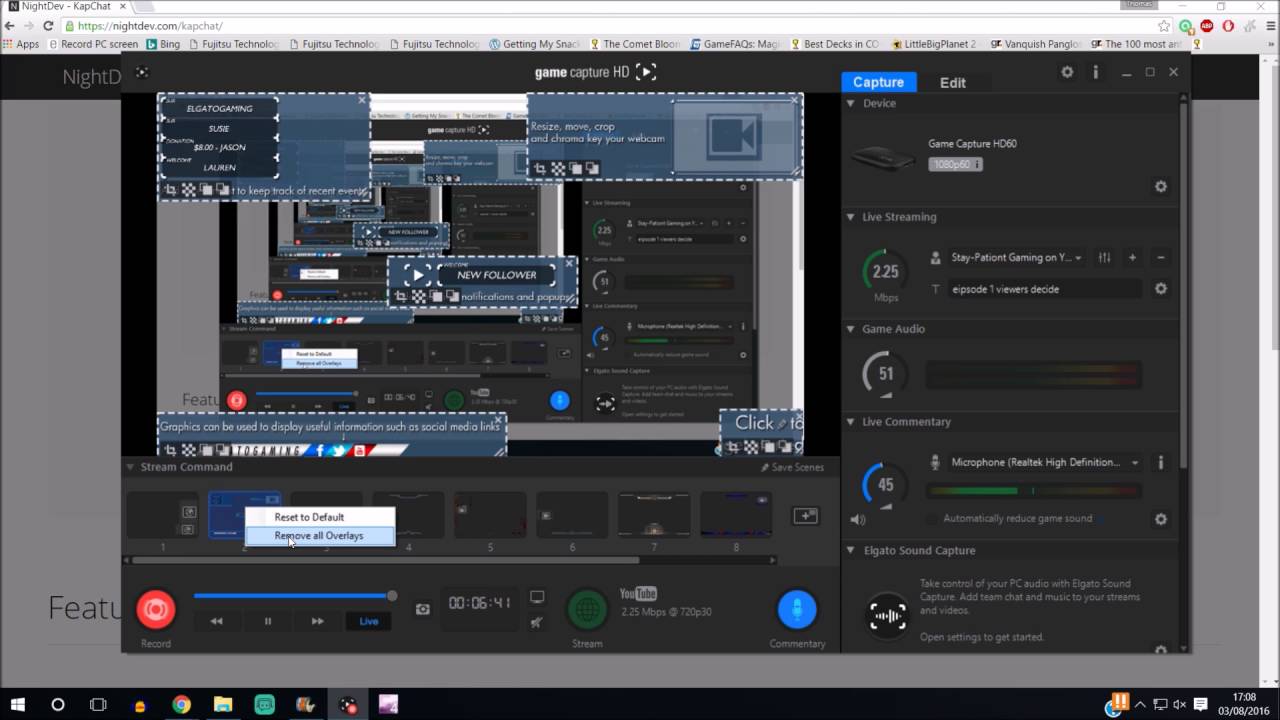Viewport: 1280px width, 720px height.
Task: Open File Explorer from the taskbar
Action: point(222,704)
